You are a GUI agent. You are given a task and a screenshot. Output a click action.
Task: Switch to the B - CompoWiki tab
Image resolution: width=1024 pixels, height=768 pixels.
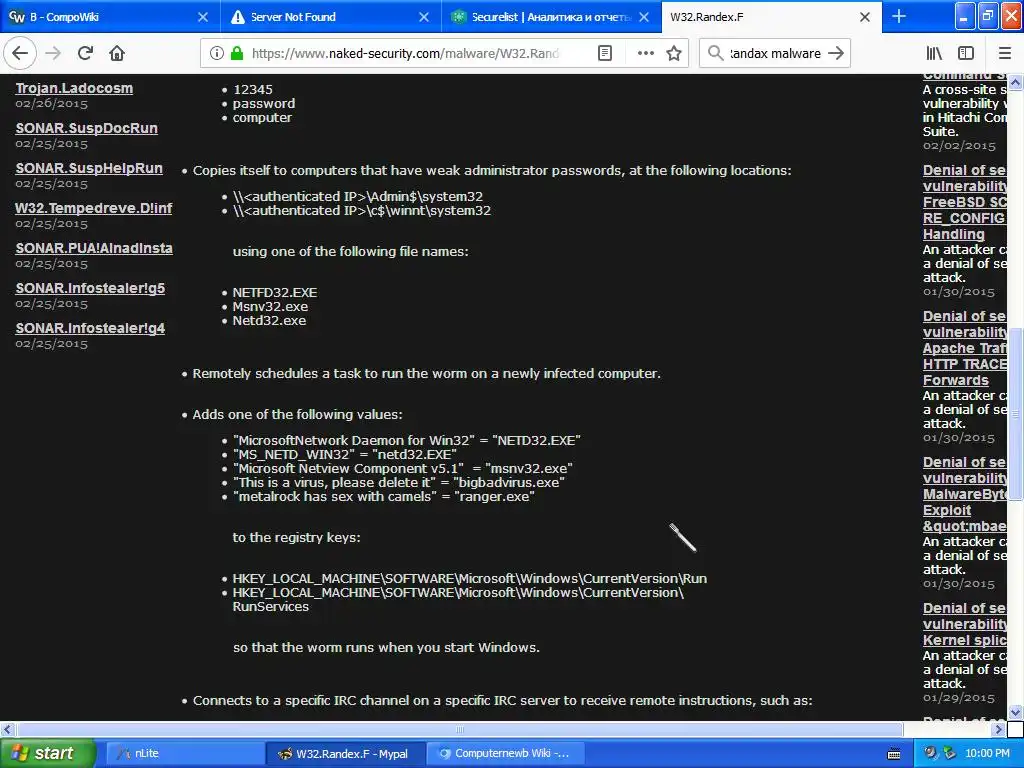tap(110, 17)
